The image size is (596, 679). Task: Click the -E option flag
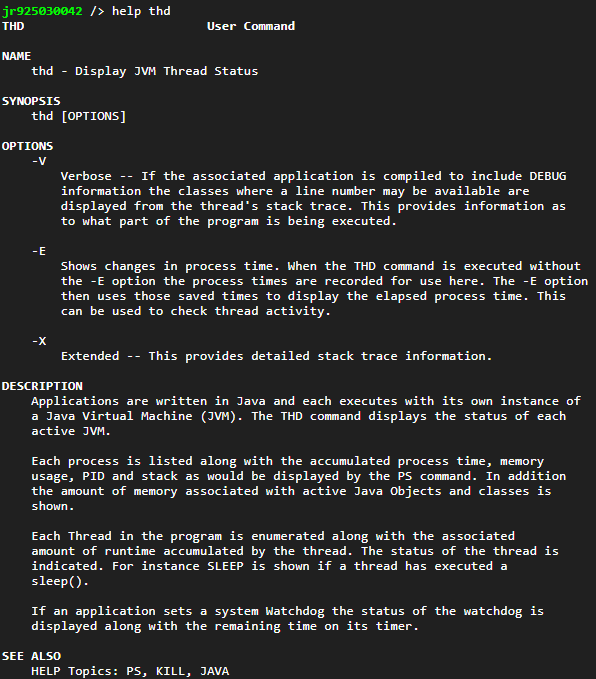coord(39,252)
